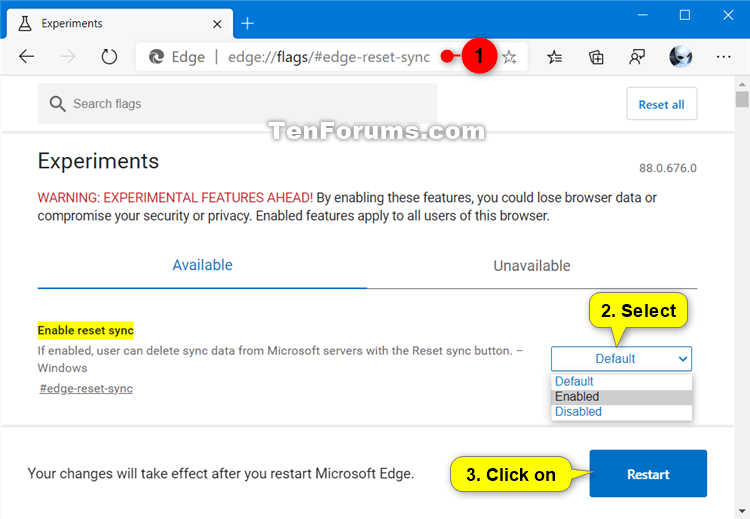
Task: Click the search magnifier icon
Action: (57, 104)
